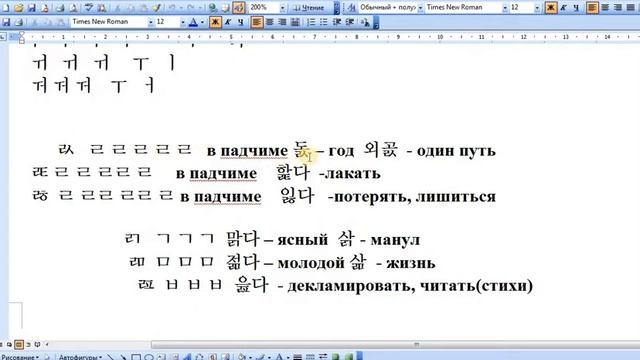Switch to Print Layout view button
This screenshot has width=640, height=360.
19,344
